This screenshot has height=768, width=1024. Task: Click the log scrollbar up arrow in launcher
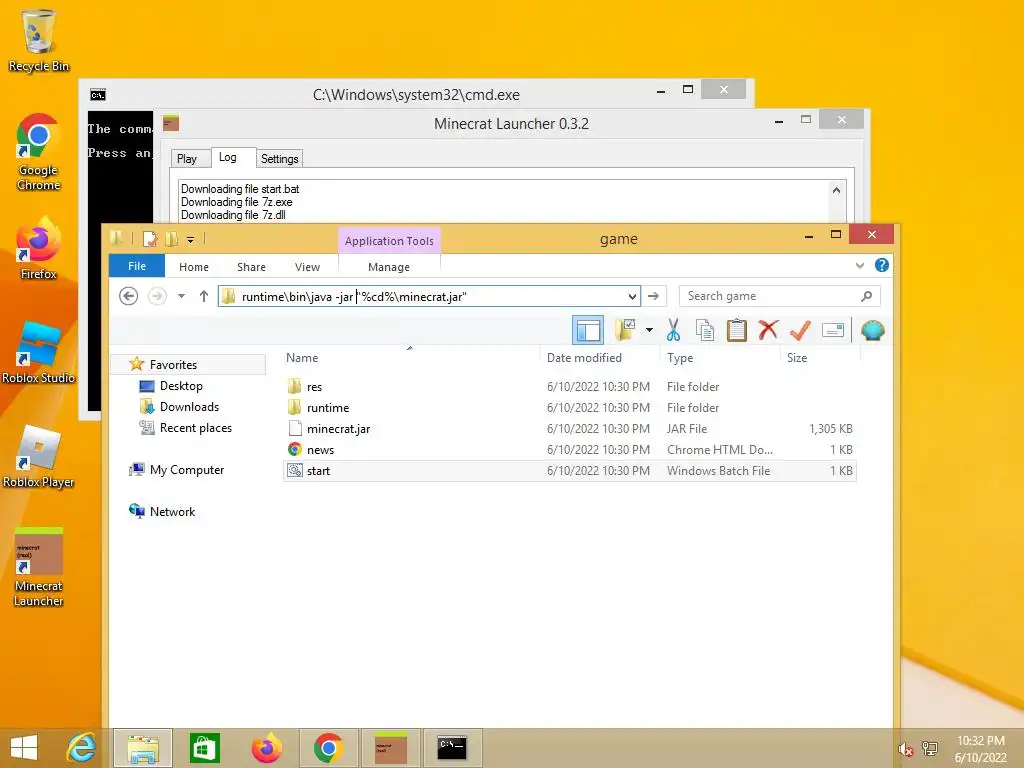point(836,190)
